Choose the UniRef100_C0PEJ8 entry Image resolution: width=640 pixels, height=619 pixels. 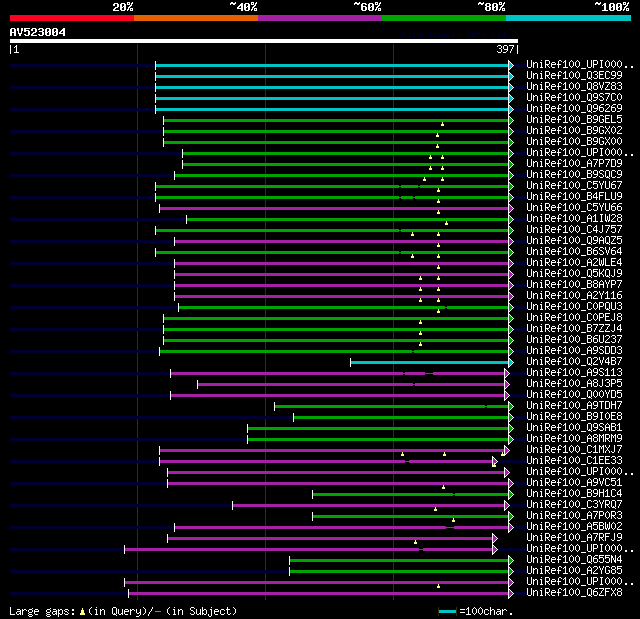[x=574, y=318]
